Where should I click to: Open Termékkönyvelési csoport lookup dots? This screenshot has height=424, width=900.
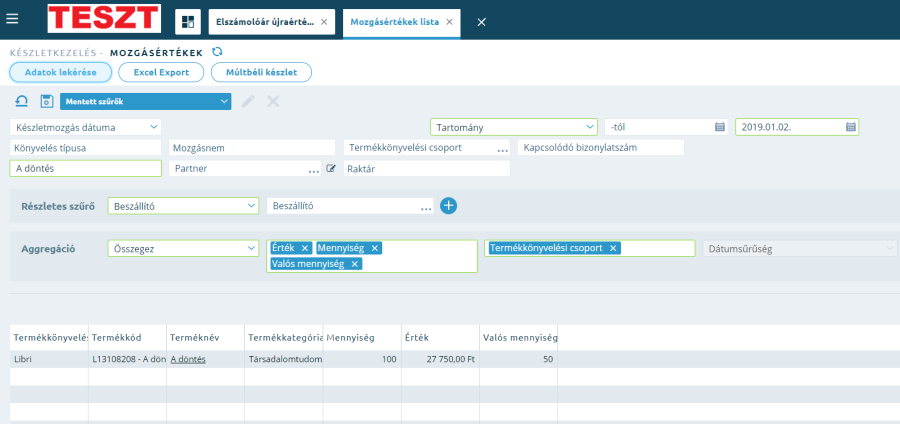[x=502, y=149]
